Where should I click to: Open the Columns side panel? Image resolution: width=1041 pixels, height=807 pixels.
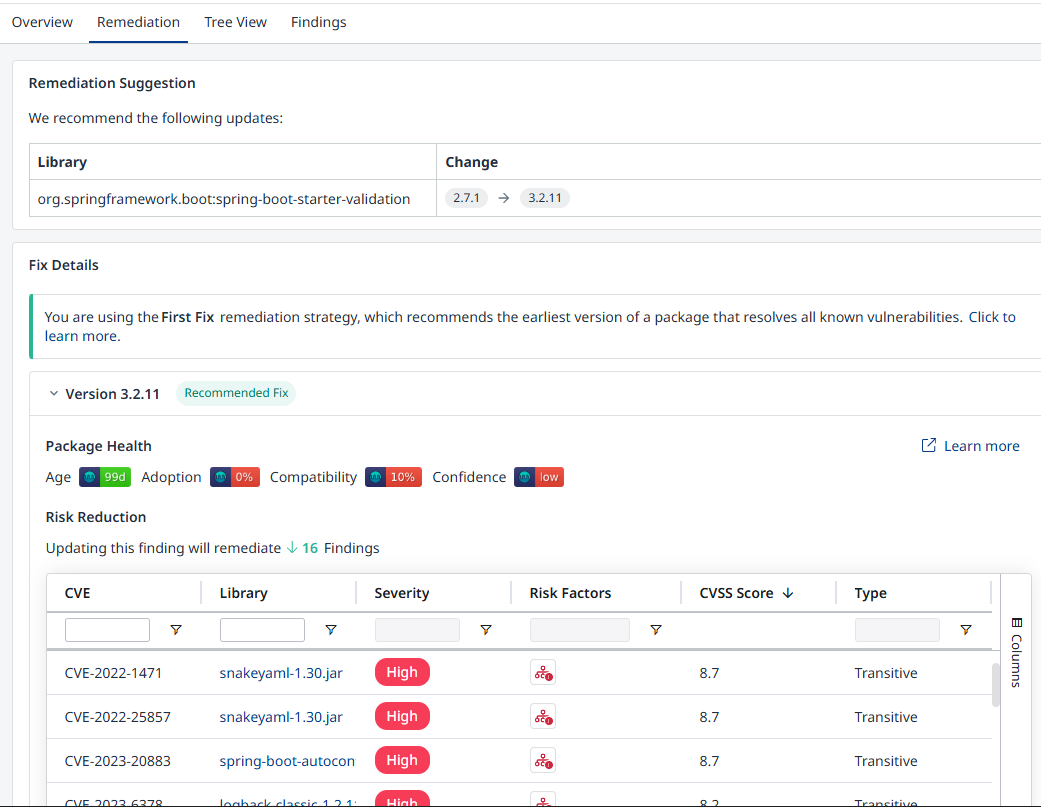point(1016,652)
